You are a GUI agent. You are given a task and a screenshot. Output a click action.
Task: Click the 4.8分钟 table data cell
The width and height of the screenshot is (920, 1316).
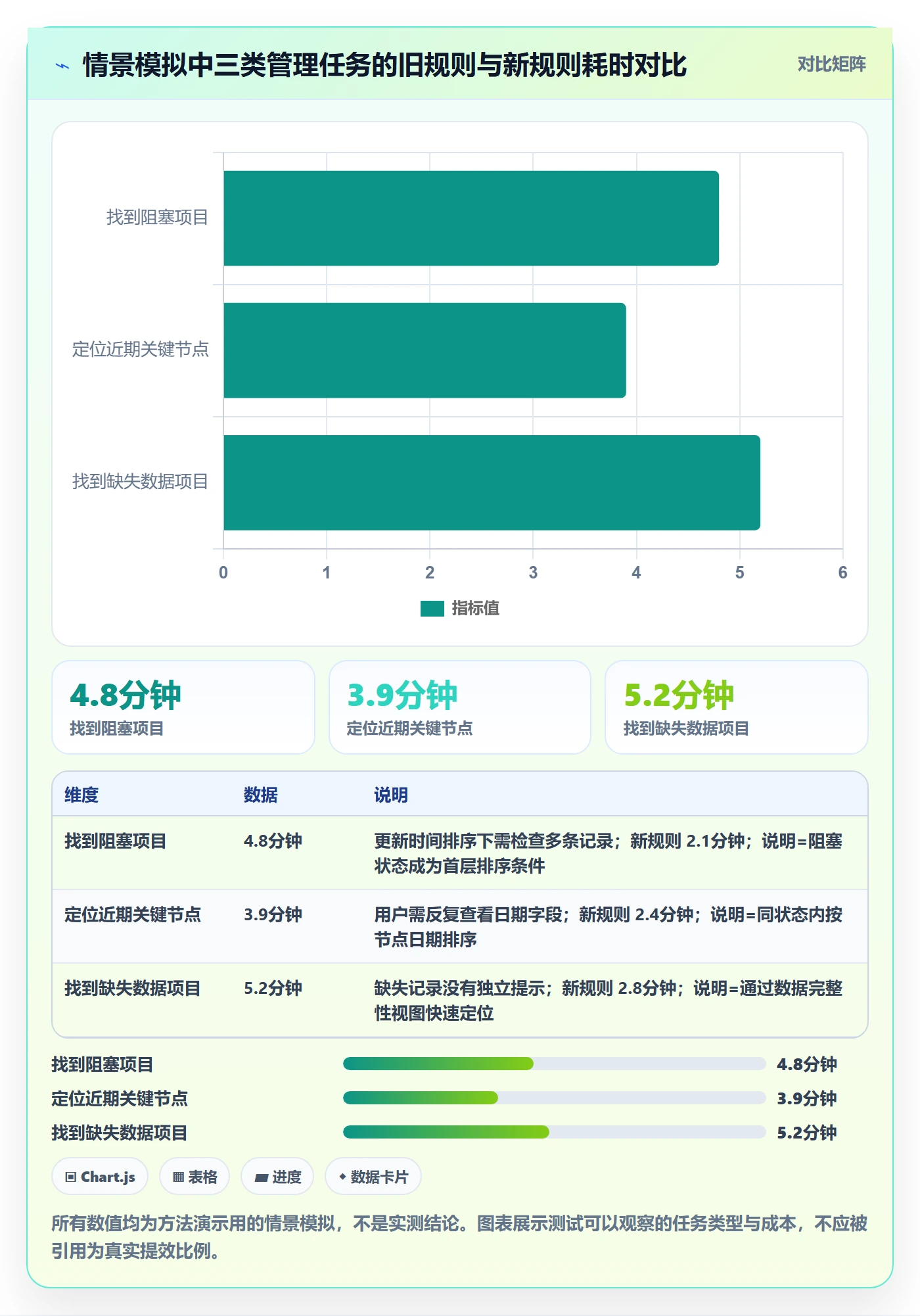(273, 841)
